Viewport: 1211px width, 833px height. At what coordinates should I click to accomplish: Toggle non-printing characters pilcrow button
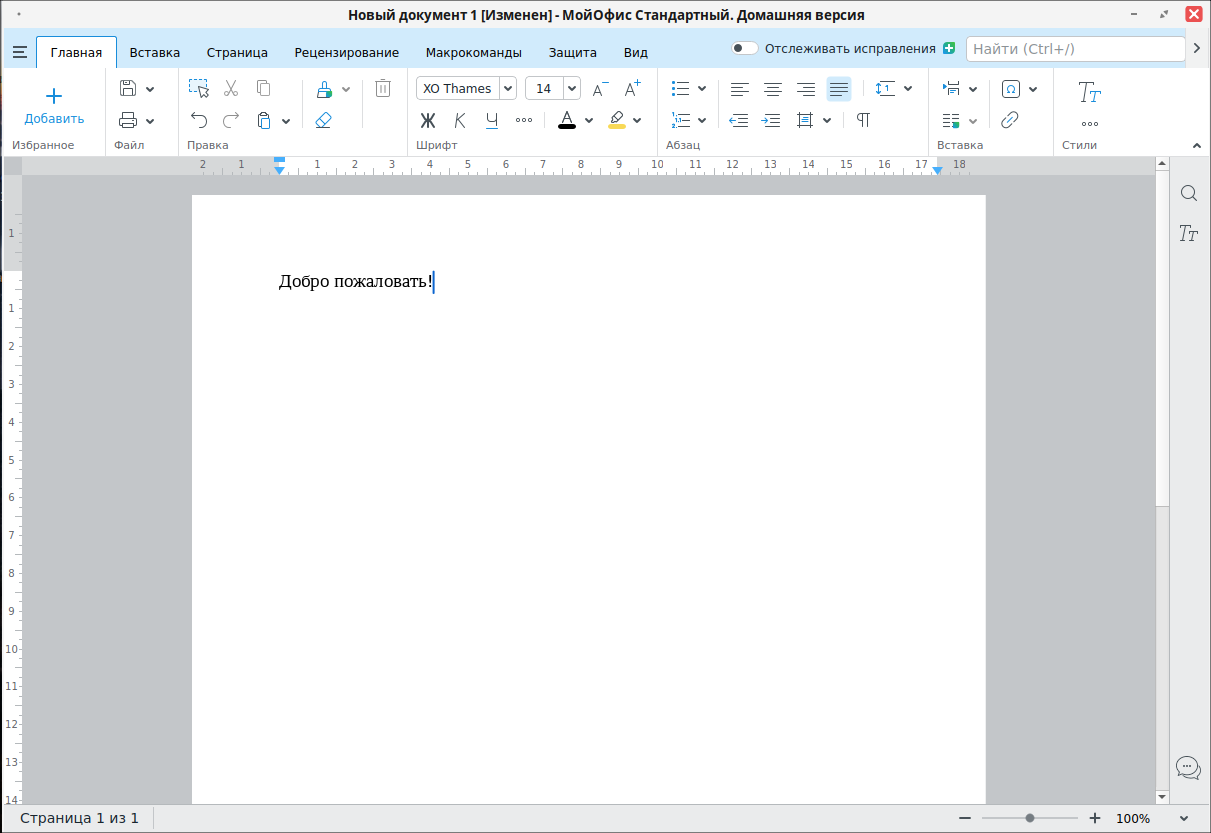coord(863,120)
